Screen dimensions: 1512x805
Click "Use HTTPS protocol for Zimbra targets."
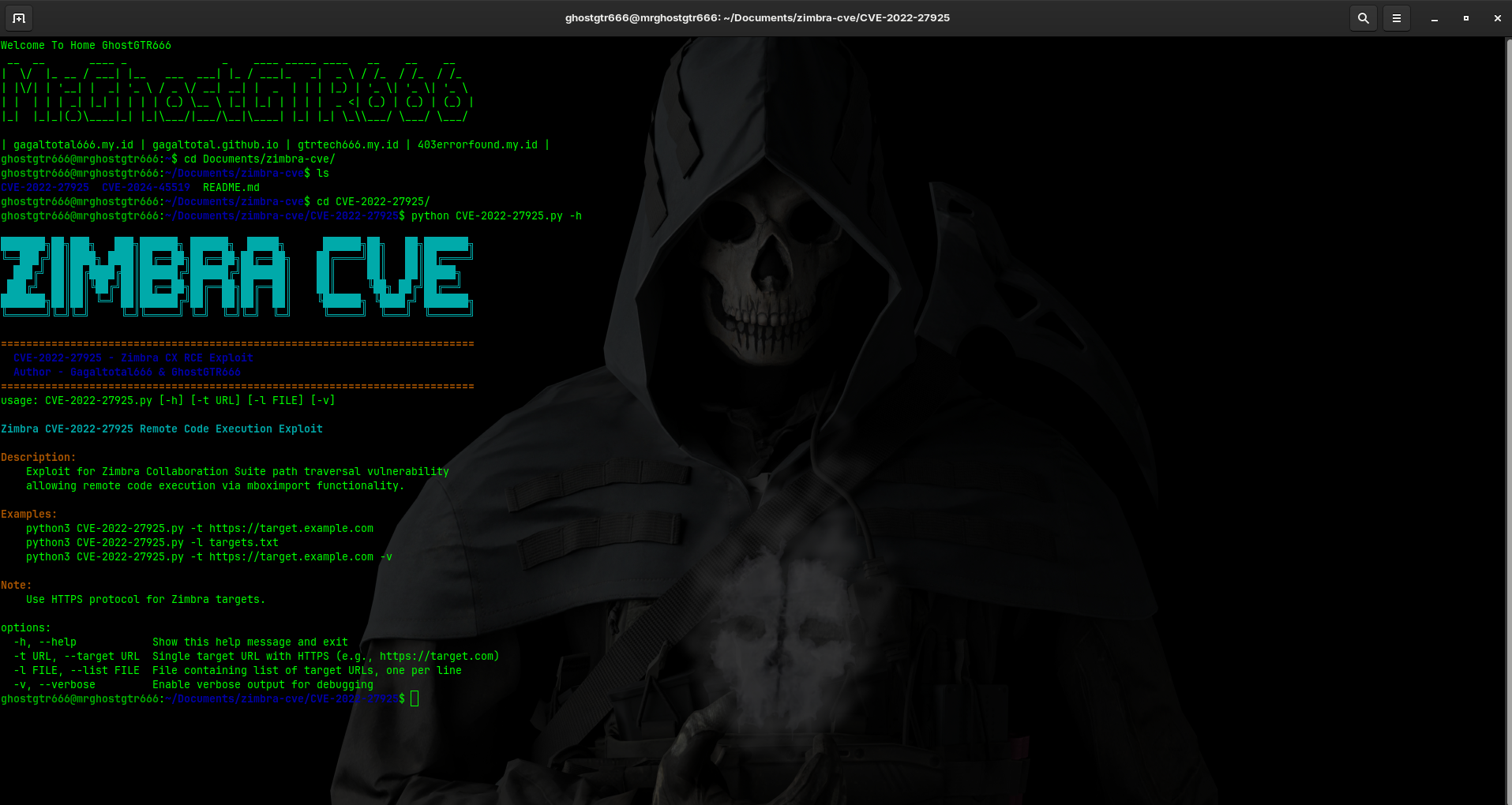(x=146, y=599)
